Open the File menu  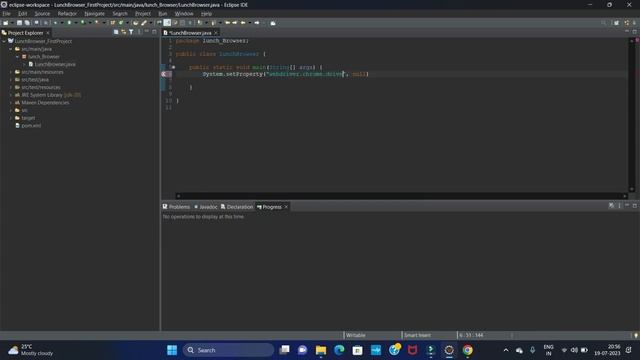pyautogui.click(x=7, y=13)
